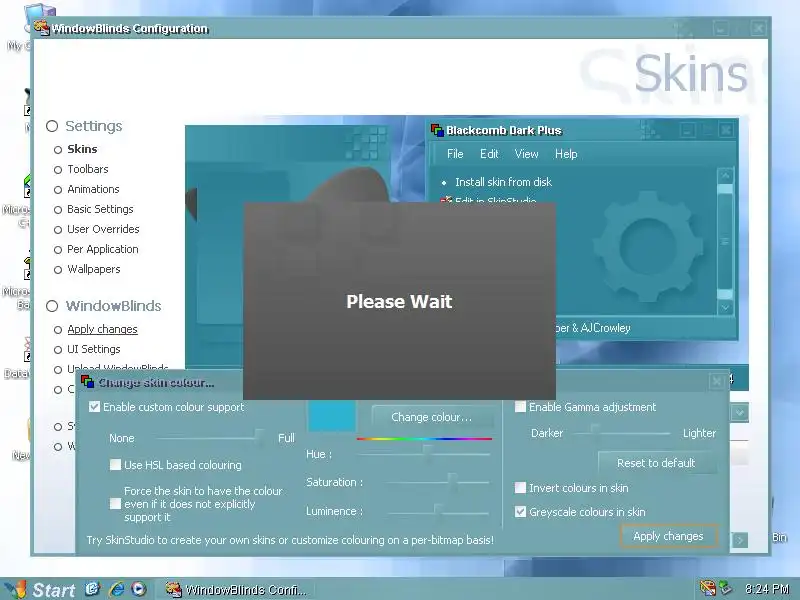This screenshot has height=600, width=800.
Task: Click the bullet beside Install skin from disk
Action: pos(444,183)
